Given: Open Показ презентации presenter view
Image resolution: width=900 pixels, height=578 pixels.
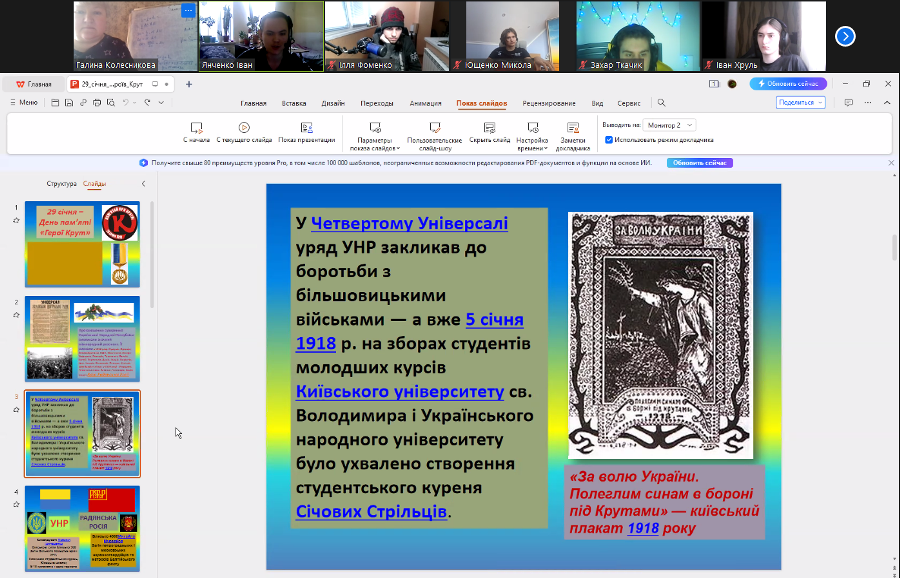Looking at the screenshot, I should (307, 132).
